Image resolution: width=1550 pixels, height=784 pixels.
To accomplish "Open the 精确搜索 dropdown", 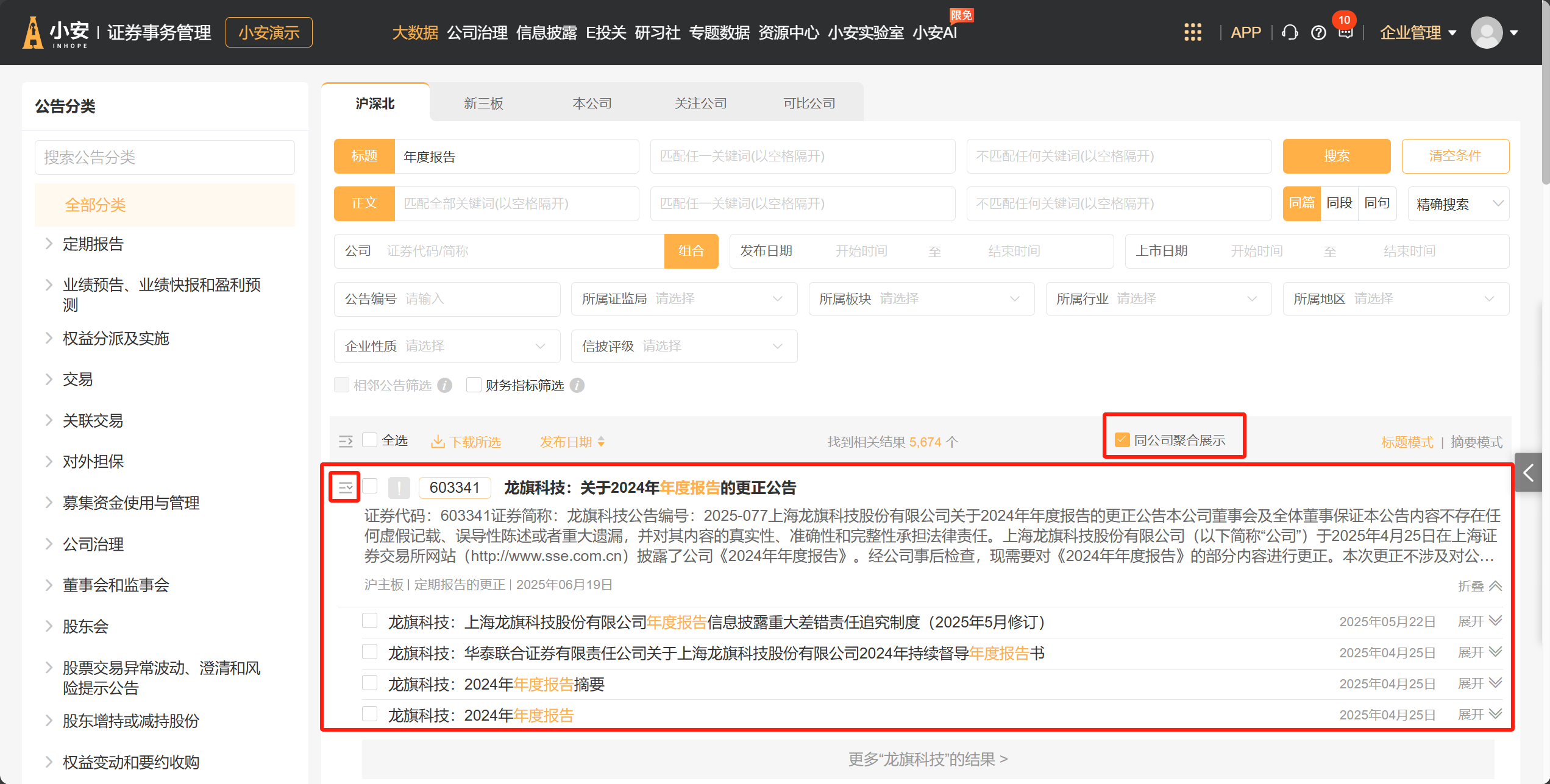I will (x=1458, y=204).
